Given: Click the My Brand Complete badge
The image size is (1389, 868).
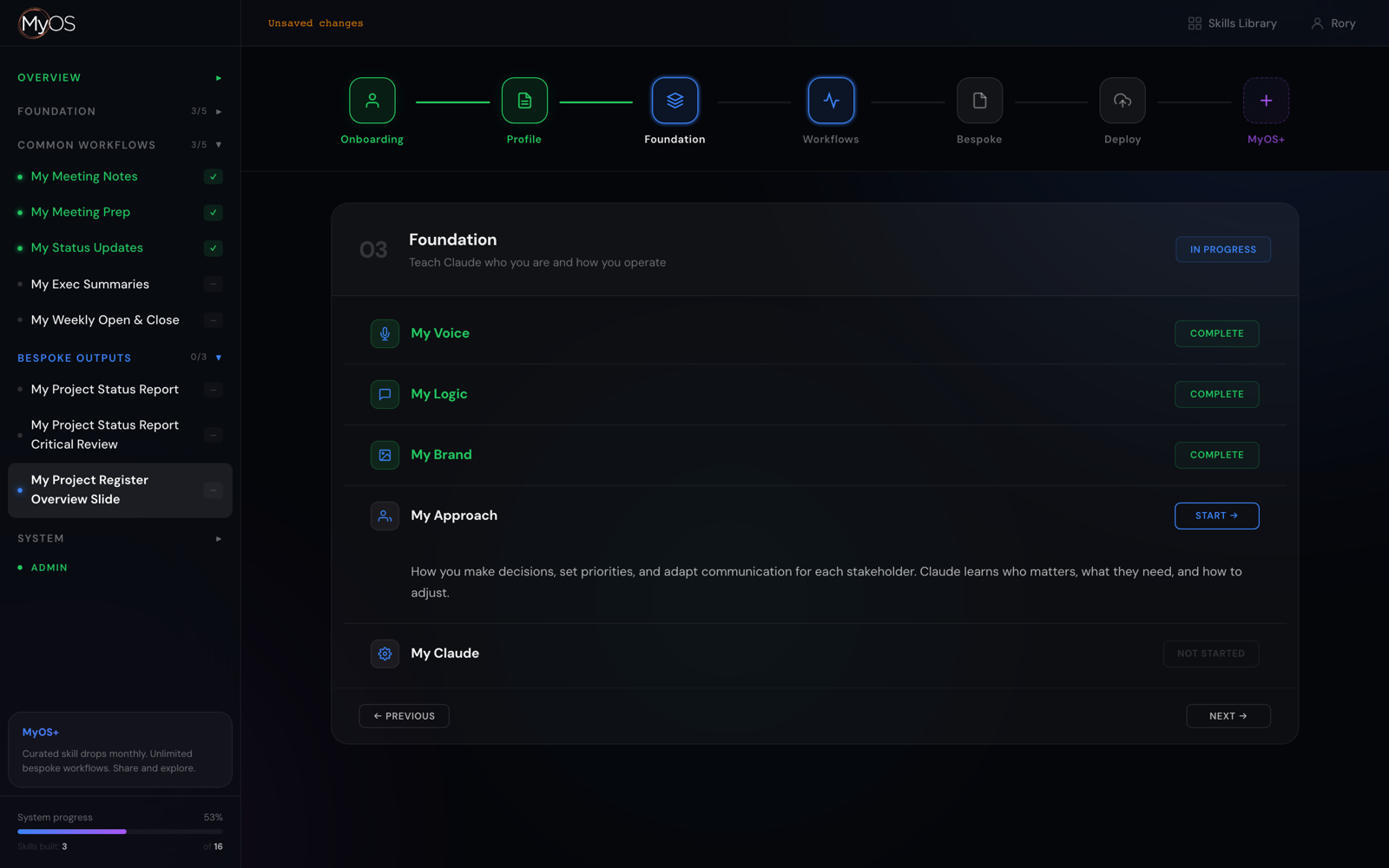Looking at the screenshot, I should point(1216,455).
